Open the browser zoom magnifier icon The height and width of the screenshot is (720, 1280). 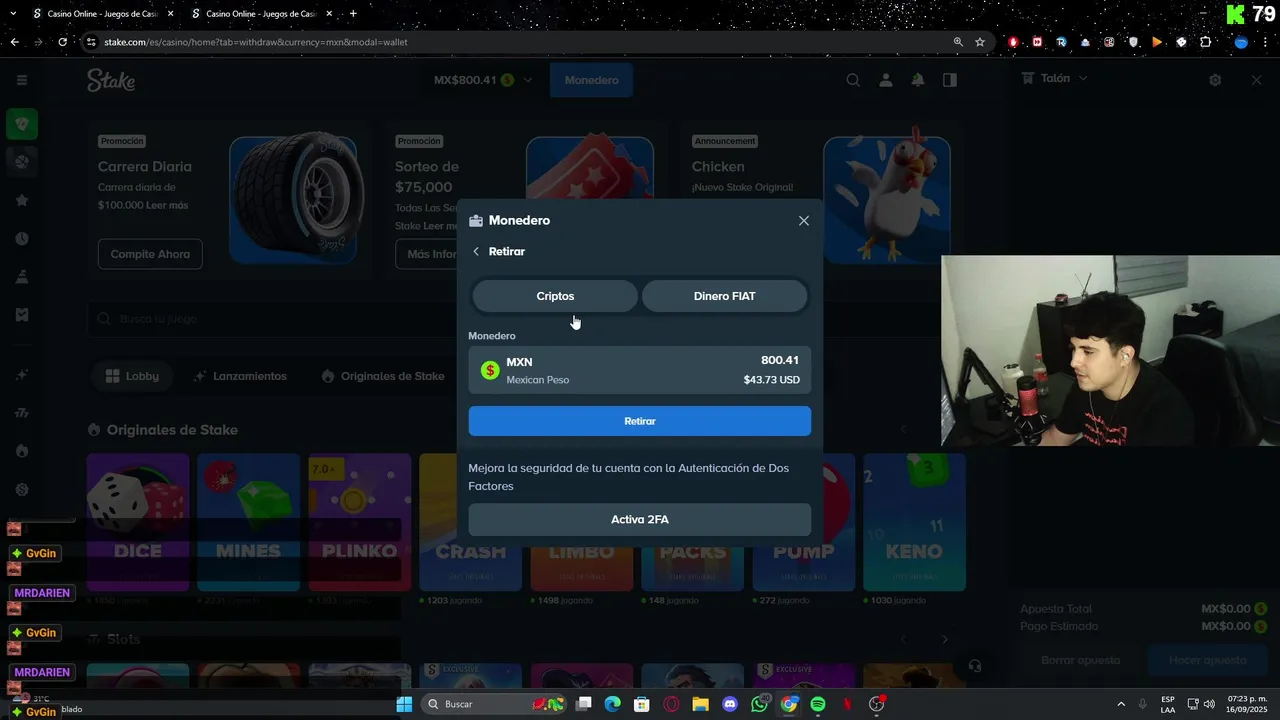coord(958,42)
